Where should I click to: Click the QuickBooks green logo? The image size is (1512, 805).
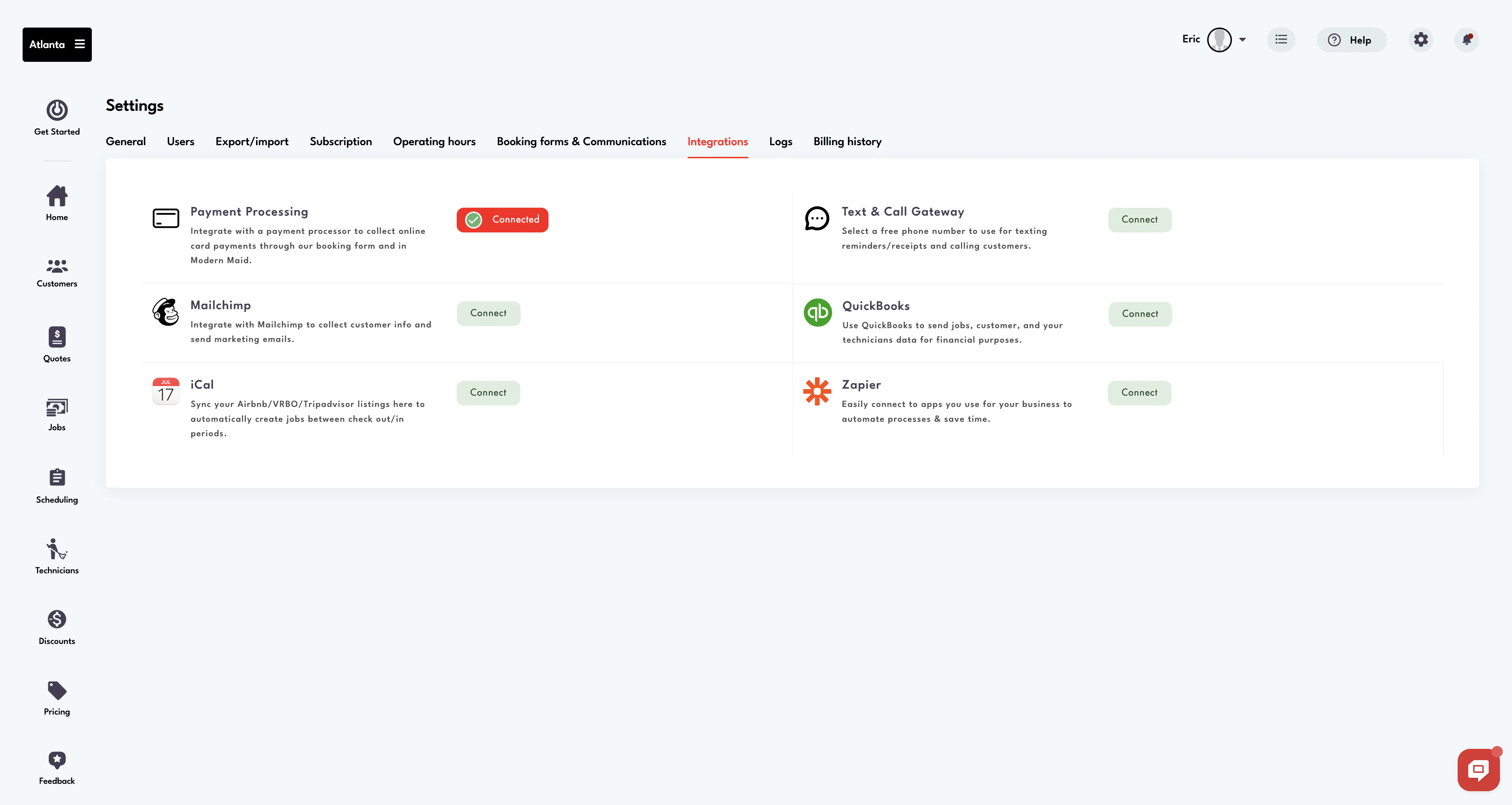tap(818, 312)
